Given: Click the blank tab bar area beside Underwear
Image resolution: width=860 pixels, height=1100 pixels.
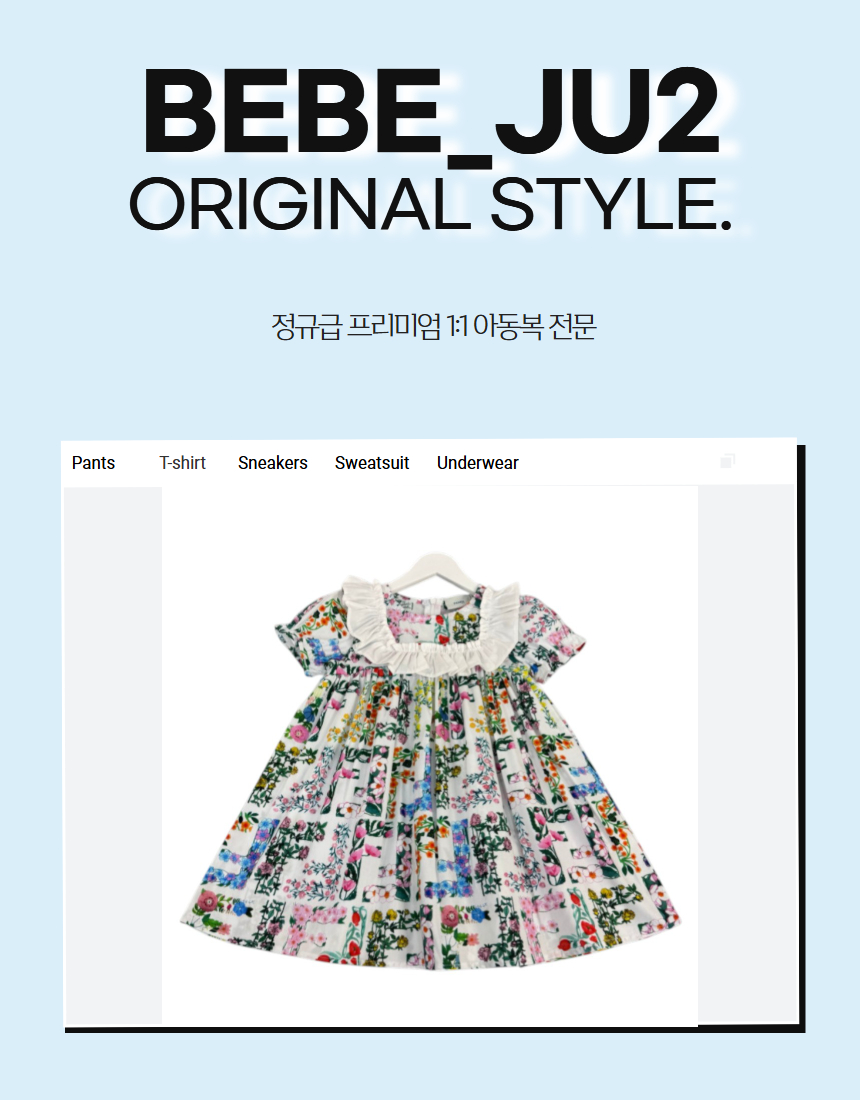Looking at the screenshot, I should tap(617, 463).
